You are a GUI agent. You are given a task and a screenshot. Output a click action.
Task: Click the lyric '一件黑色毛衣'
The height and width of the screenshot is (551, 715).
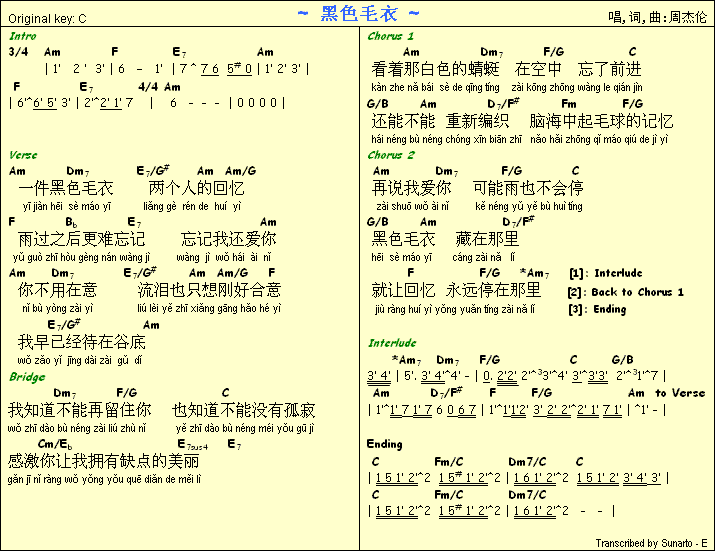tap(66, 188)
